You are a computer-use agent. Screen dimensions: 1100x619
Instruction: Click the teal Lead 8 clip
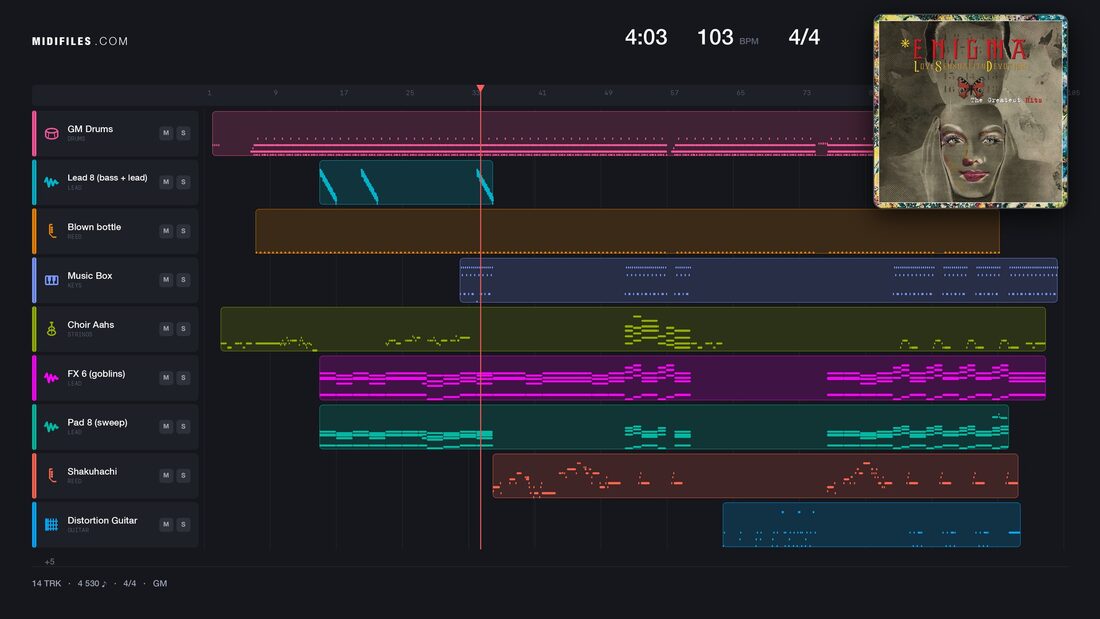pos(406,182)
